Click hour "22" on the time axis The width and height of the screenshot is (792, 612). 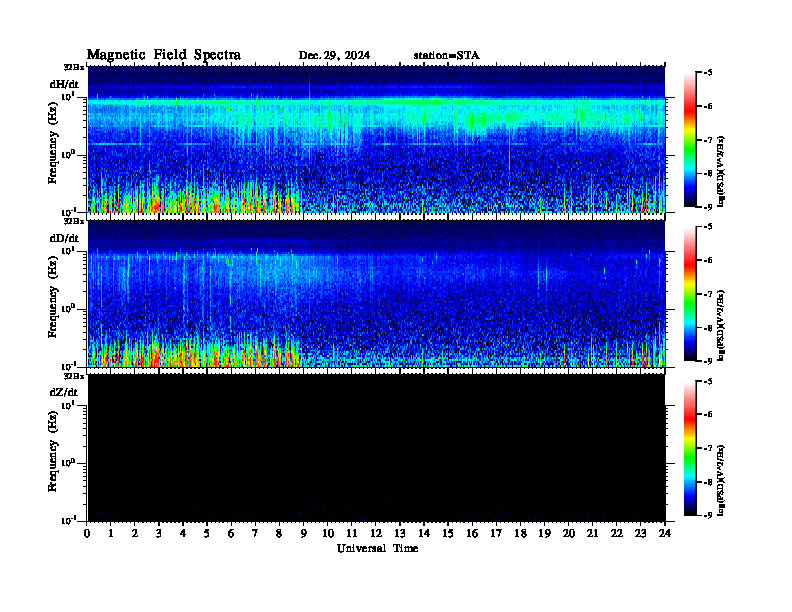click(616, 533)
